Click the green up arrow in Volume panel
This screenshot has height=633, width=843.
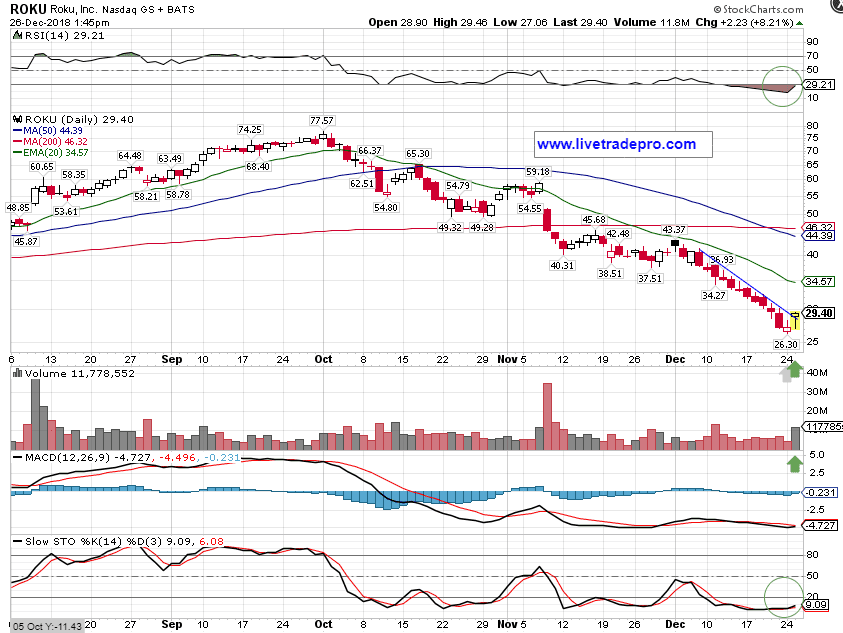pyautogui.click(x=792, y=372)
